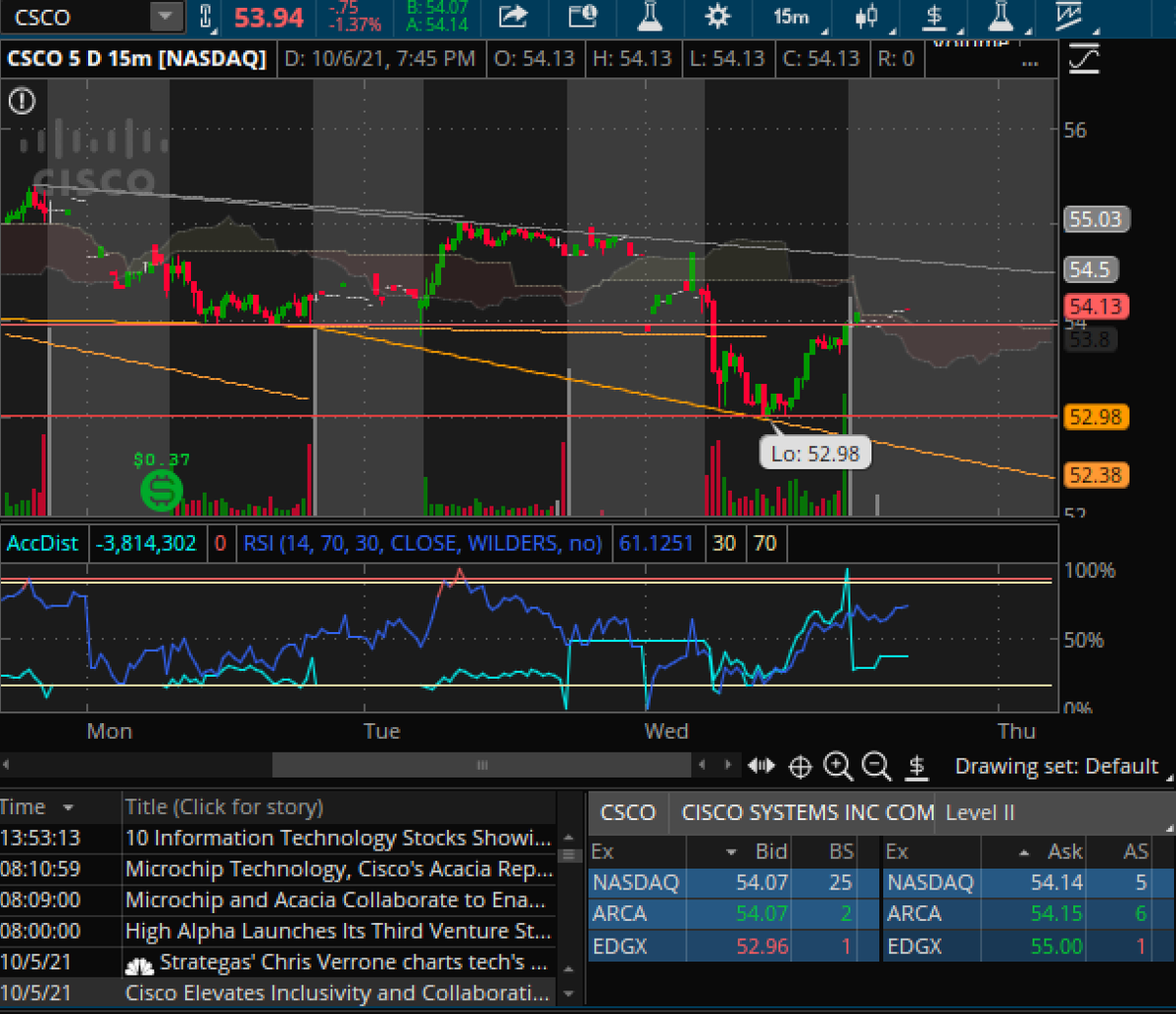
Task: Click the chart pan arrows icon
Action: (762, 766)
